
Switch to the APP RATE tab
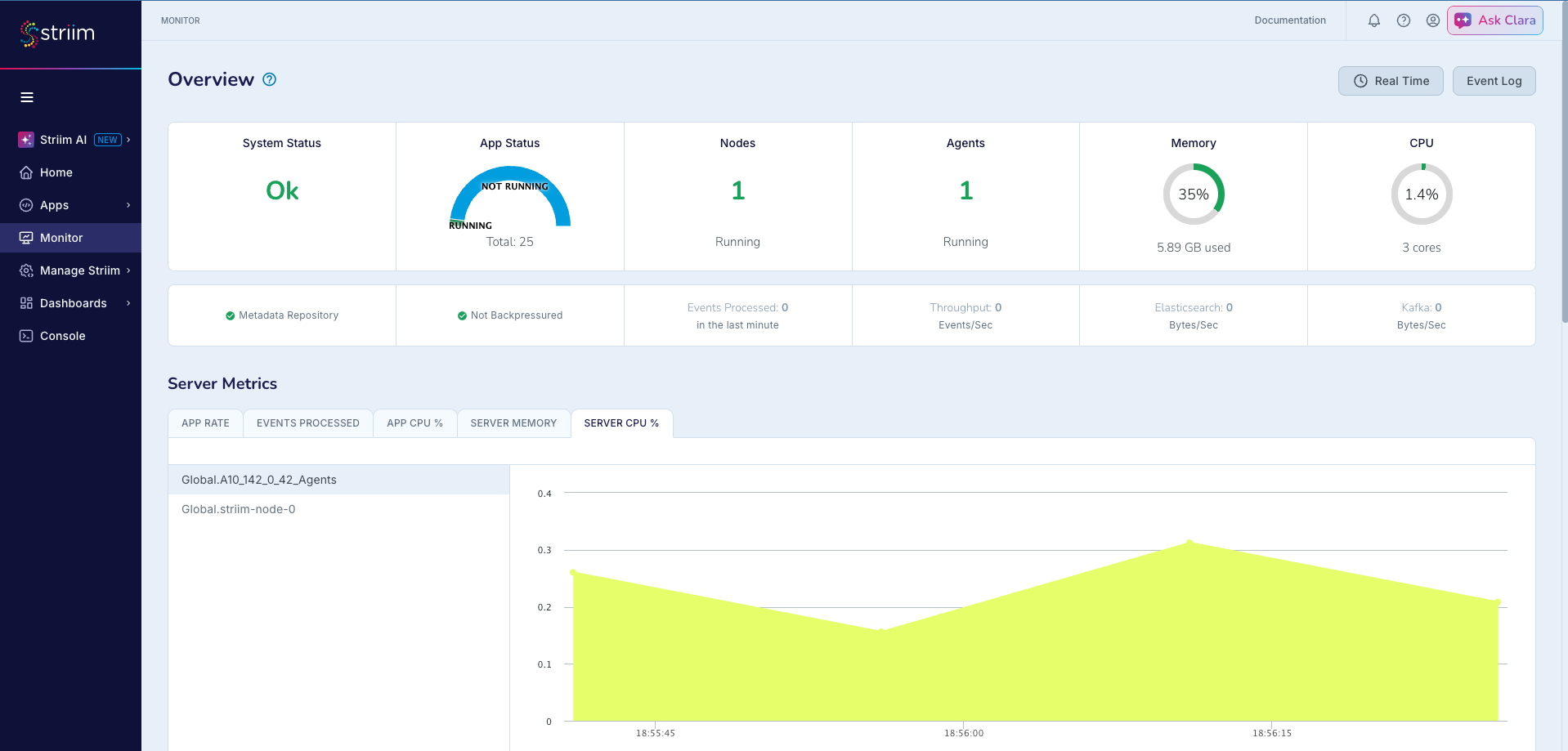tap(205, 423)
